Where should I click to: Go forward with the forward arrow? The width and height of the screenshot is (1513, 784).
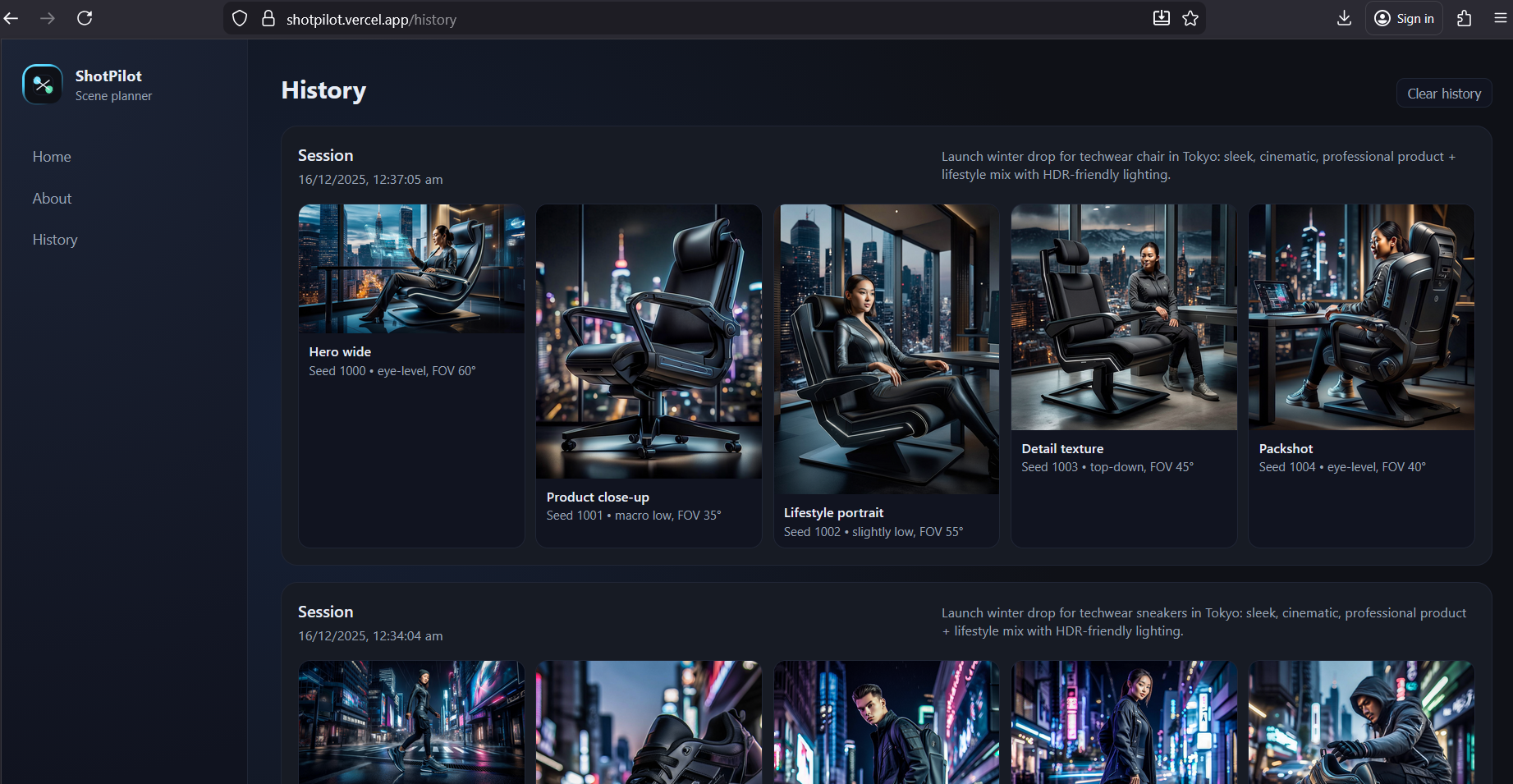click(x=48, y=18)
